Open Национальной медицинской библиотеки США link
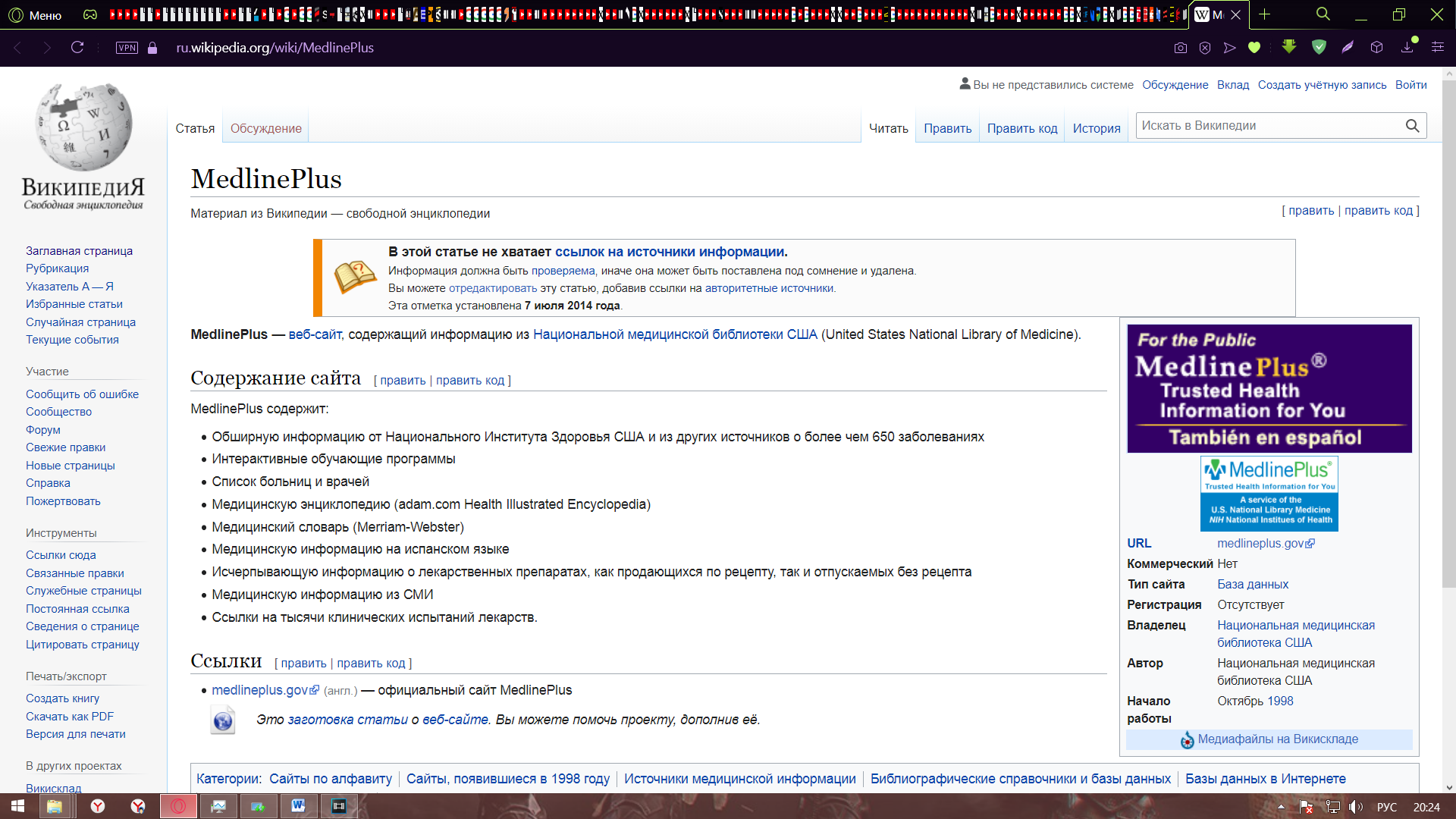The image size is (1456, 819). [x=675, y=334]
